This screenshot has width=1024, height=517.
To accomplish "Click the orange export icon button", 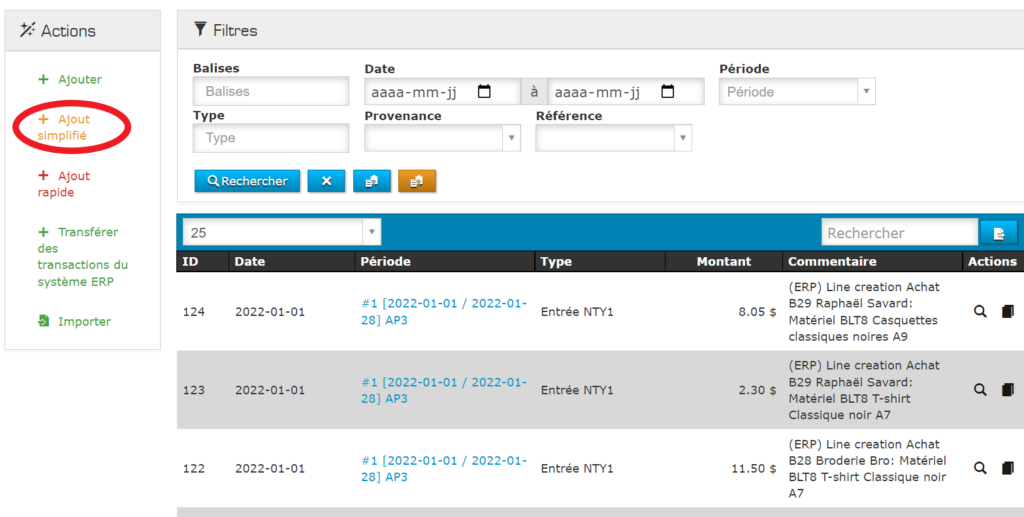I will click(417, 181).
